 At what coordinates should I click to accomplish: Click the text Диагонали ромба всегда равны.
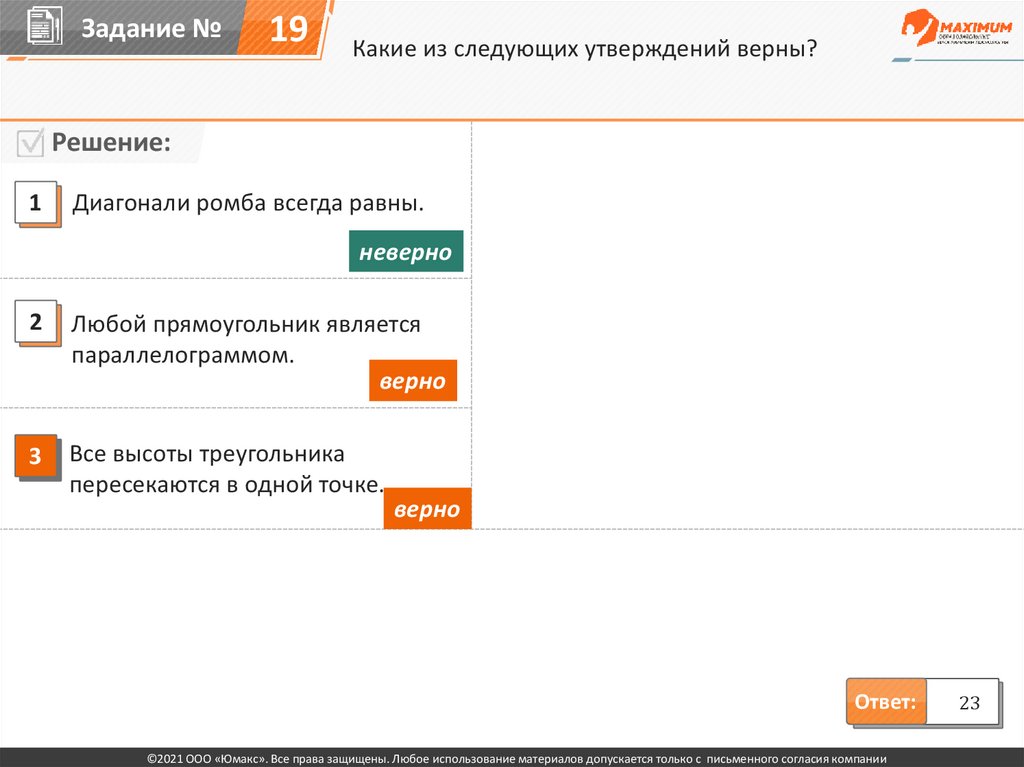pos(248,203)
